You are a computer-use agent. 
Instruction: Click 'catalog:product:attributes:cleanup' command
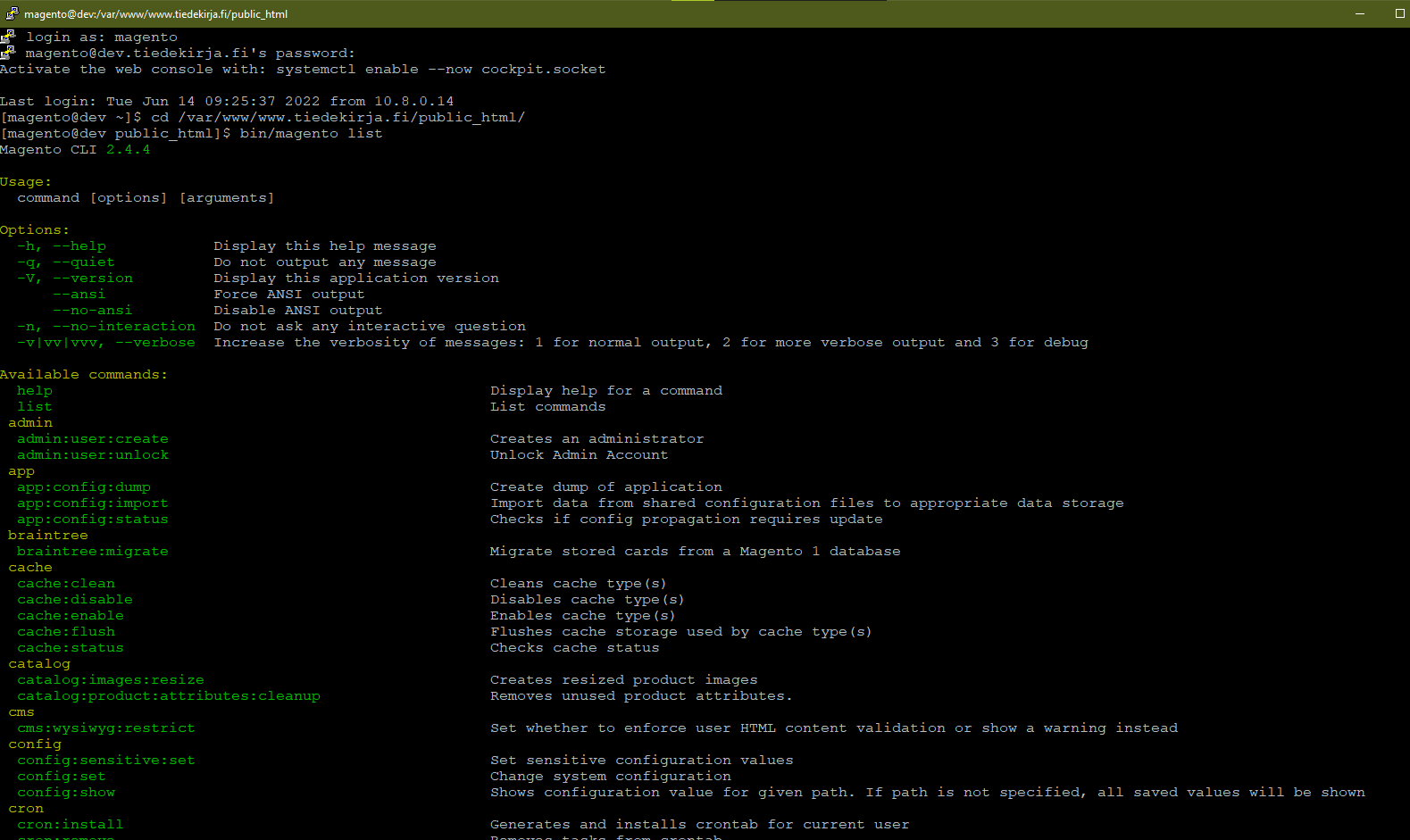[169, 696]
